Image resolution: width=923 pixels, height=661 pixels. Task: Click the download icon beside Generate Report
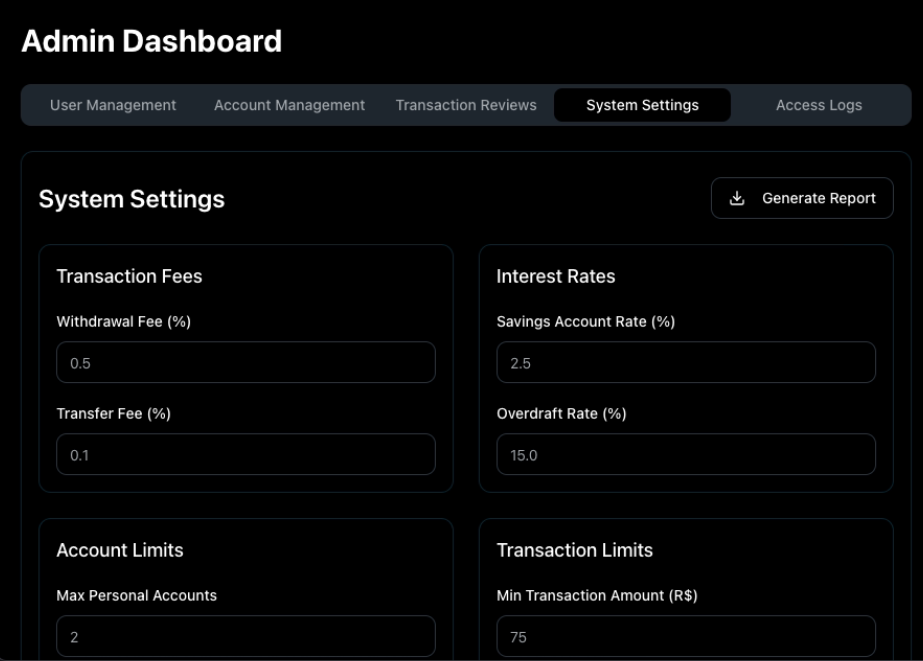[736, 198]
